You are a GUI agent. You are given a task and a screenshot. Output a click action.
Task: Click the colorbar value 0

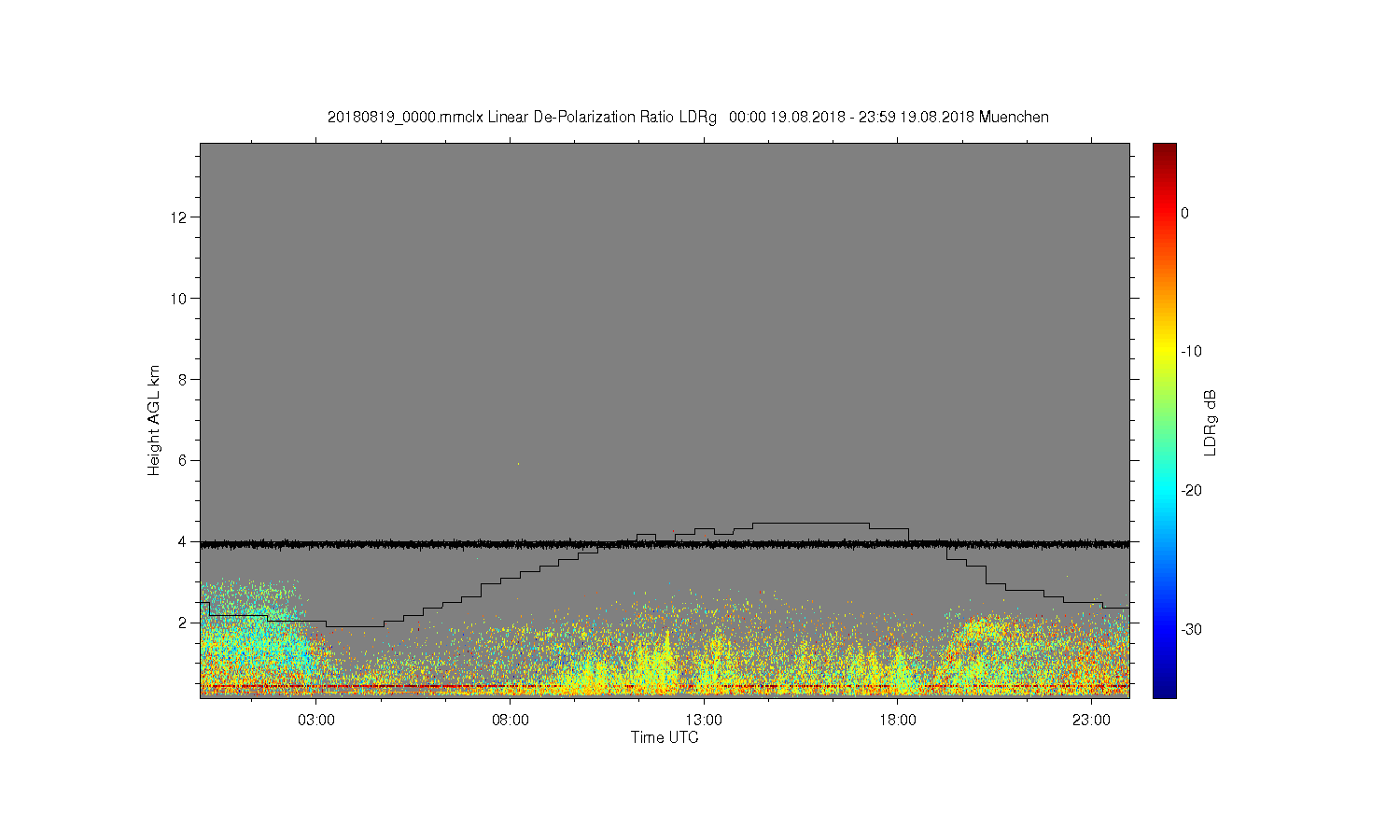point(1185,213)
